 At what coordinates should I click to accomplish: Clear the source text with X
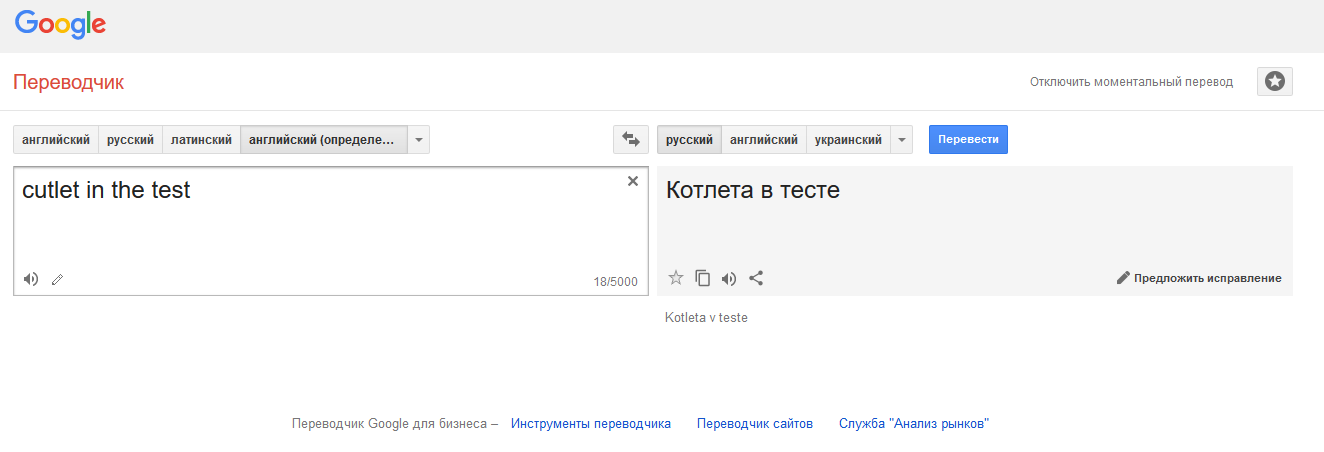pos(632,181)
